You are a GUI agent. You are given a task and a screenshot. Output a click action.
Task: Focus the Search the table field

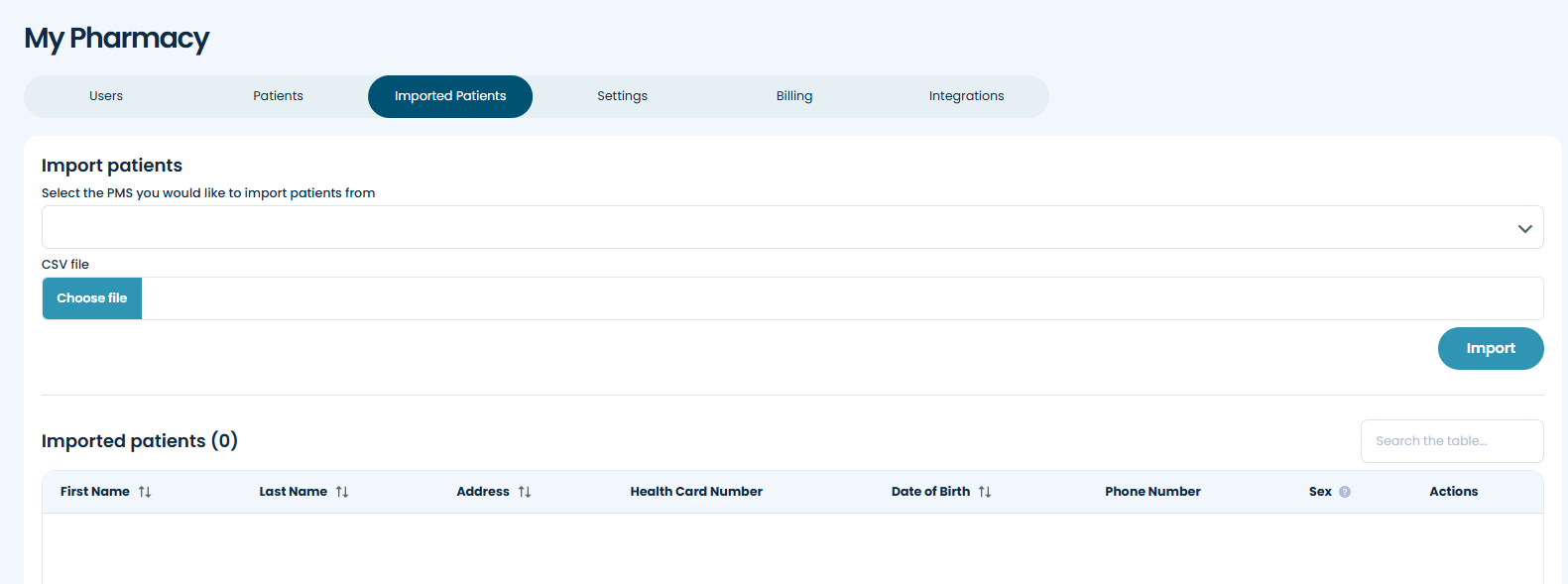pyautogui.click(x=1451, y=441)
